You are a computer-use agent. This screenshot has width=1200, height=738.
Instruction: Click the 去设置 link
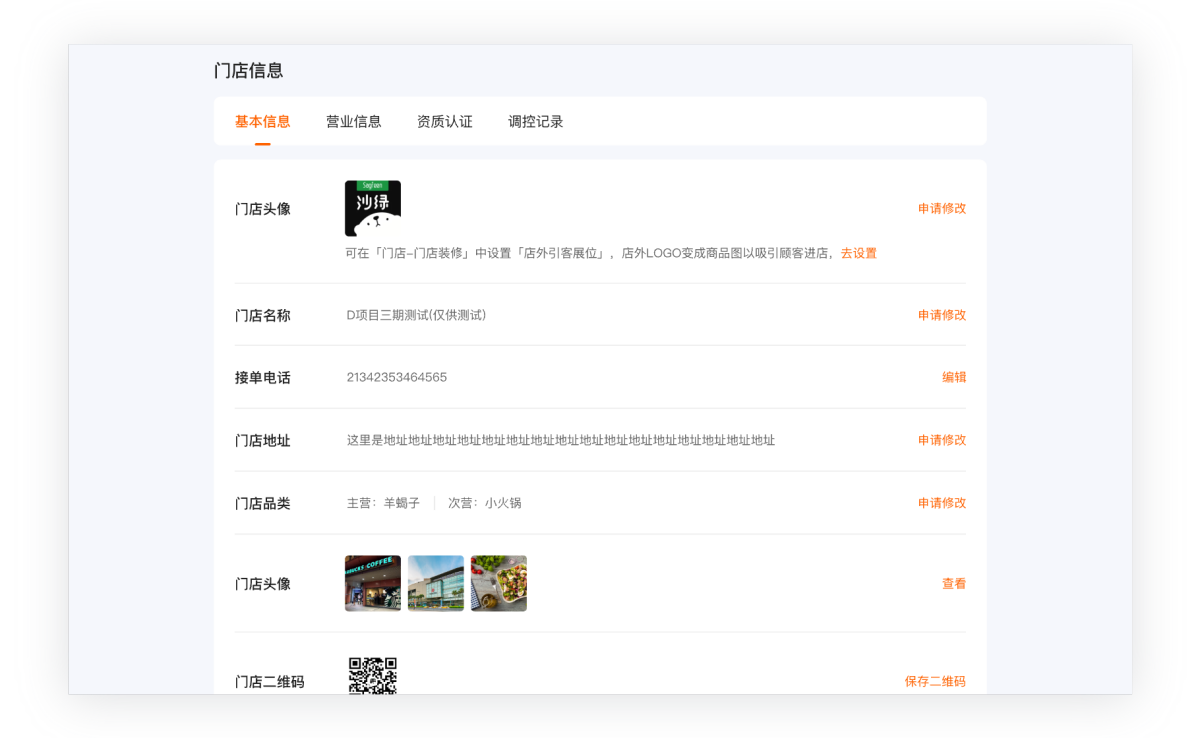[858, 254]
